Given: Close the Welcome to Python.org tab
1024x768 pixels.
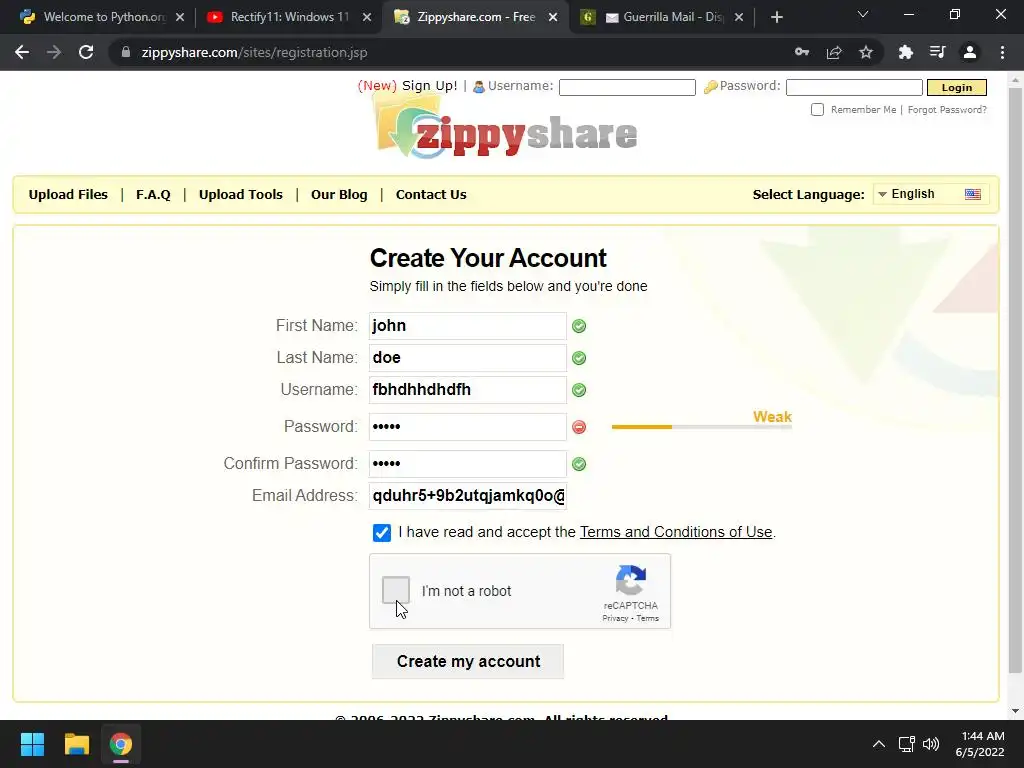Looking at the screenshot, I should (x=180, y=18).
